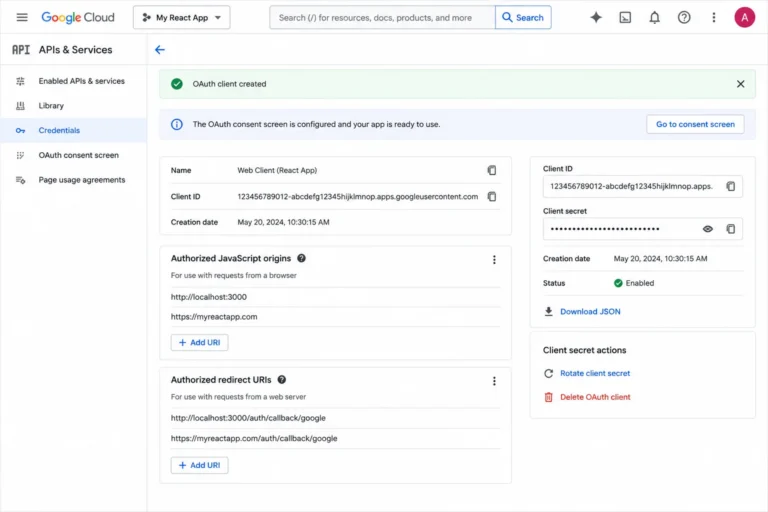Go back using the blue arrow
768x512 pixels.
[x=160, y=49]
